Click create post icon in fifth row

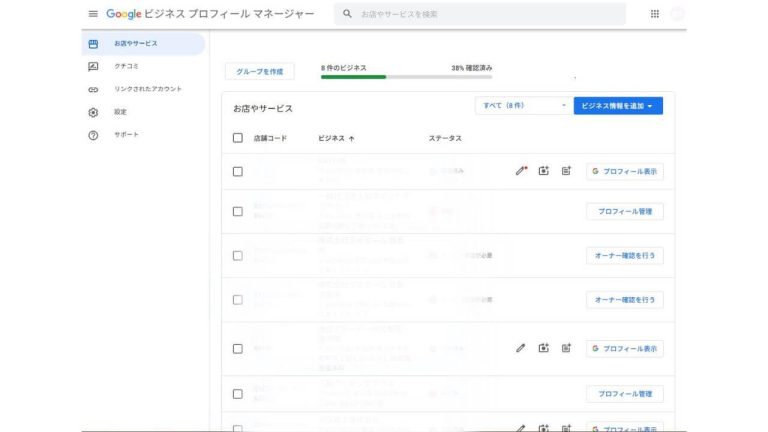point(566,348)
